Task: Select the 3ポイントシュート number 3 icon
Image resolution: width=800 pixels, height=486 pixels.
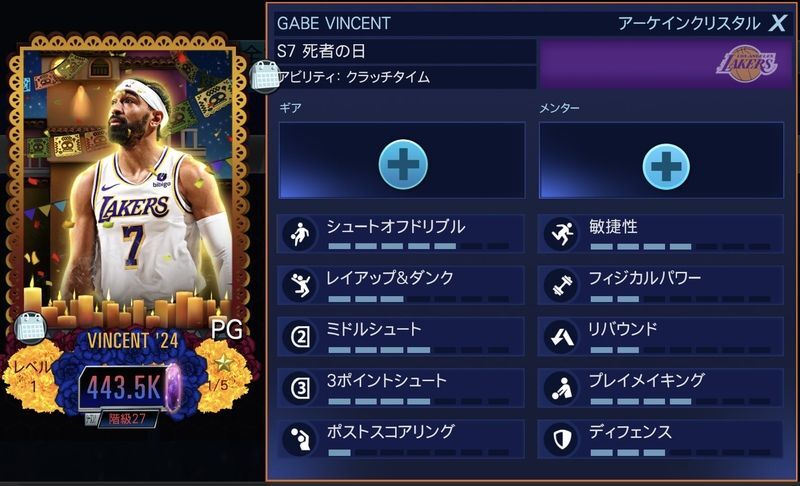Action: click(x=299, y=388)
